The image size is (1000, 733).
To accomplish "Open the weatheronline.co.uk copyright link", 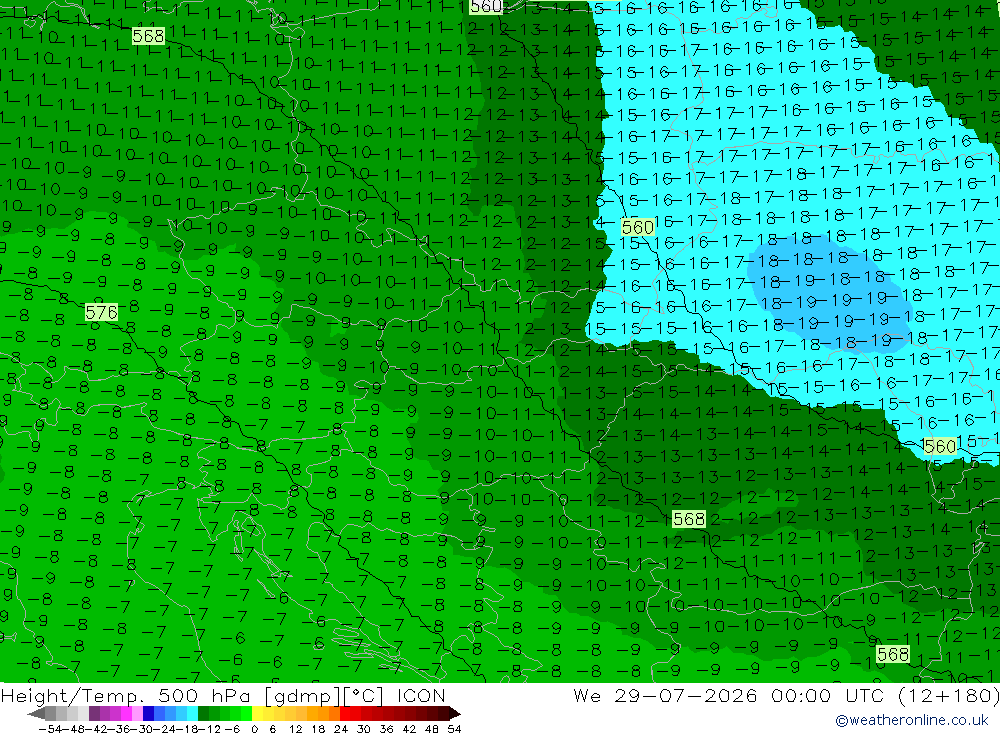I will pos(911,720).
